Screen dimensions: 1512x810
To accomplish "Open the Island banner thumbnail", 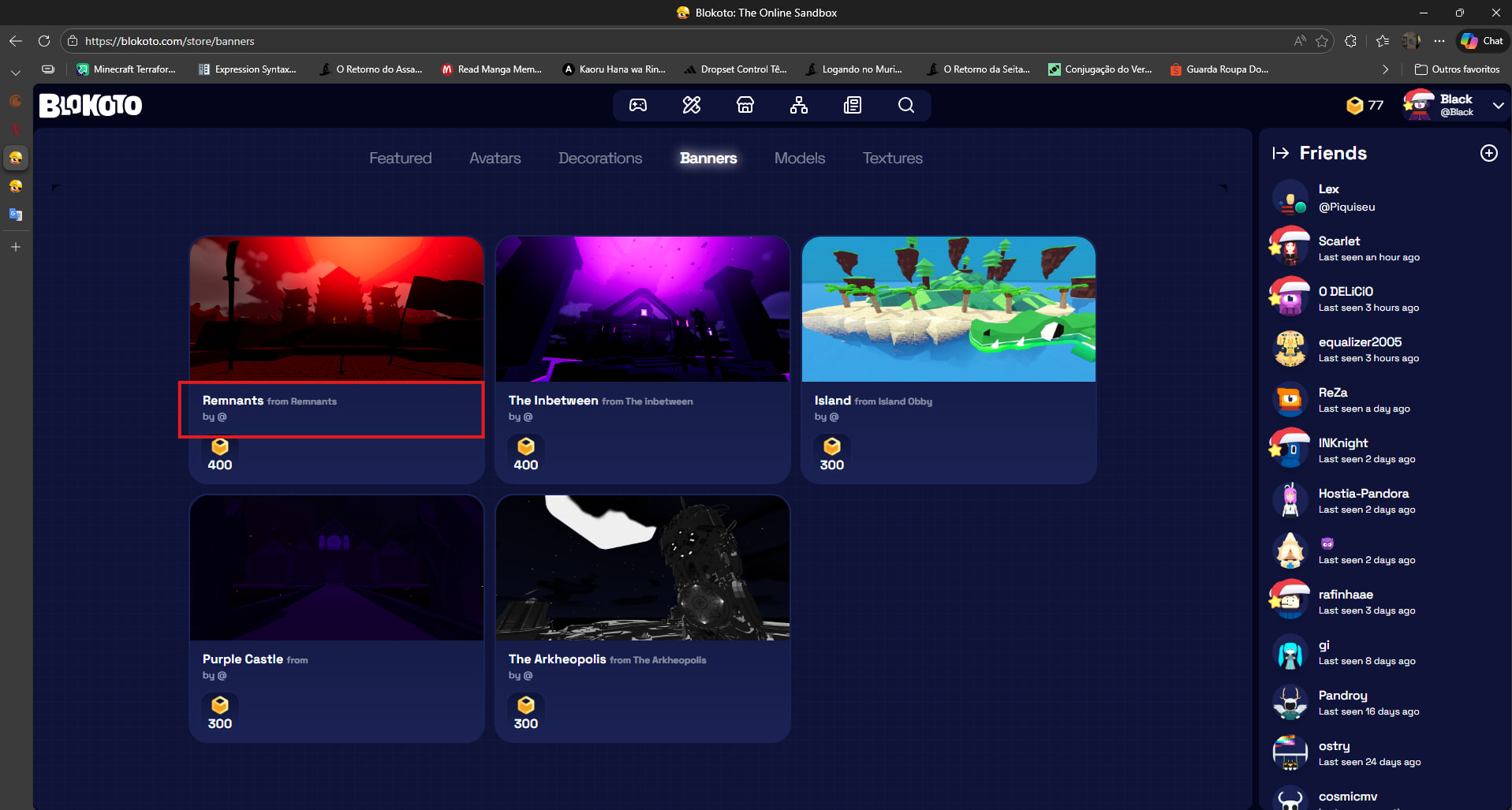I will click(x=948, y=309).
